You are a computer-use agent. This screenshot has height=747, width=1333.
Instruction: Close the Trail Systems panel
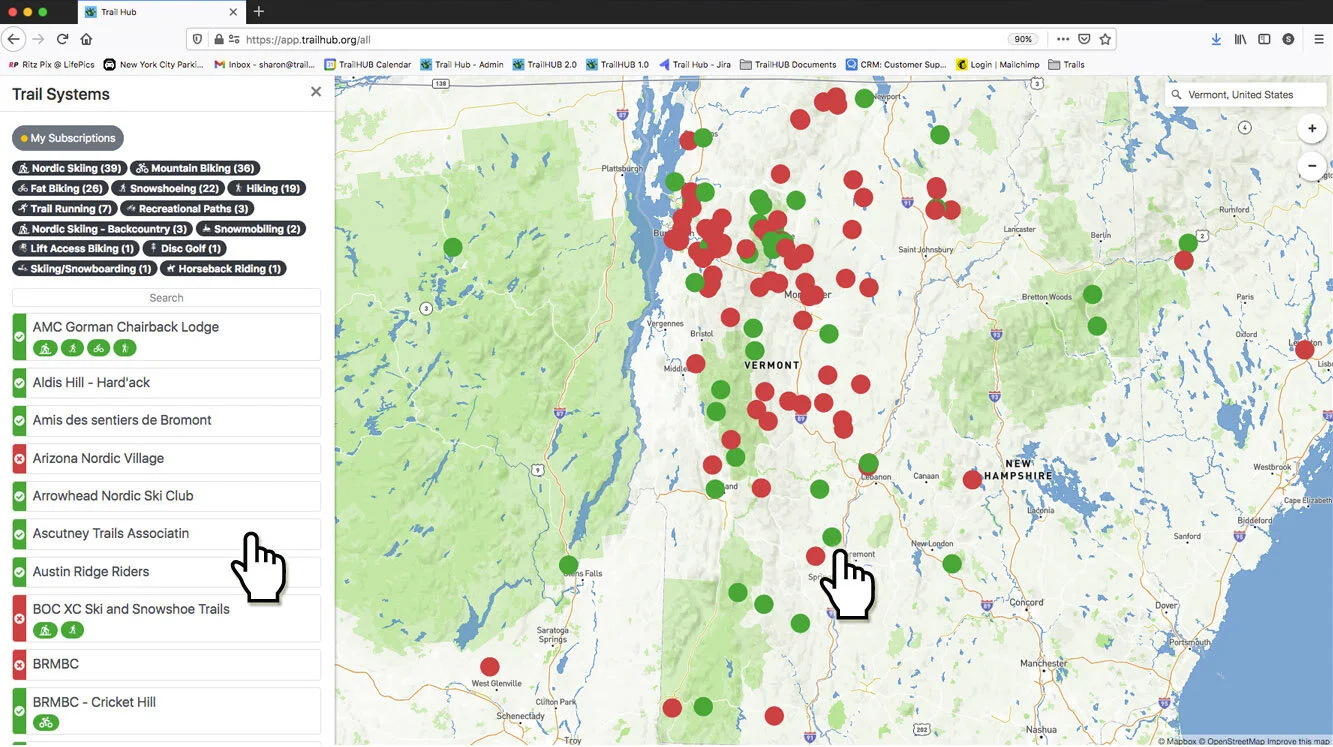(316, 92)
